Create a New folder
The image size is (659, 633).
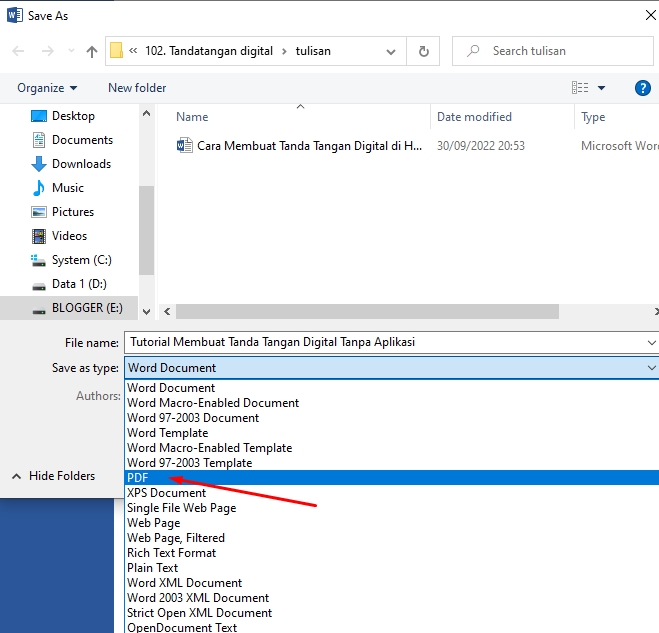(x=137, y=88)
